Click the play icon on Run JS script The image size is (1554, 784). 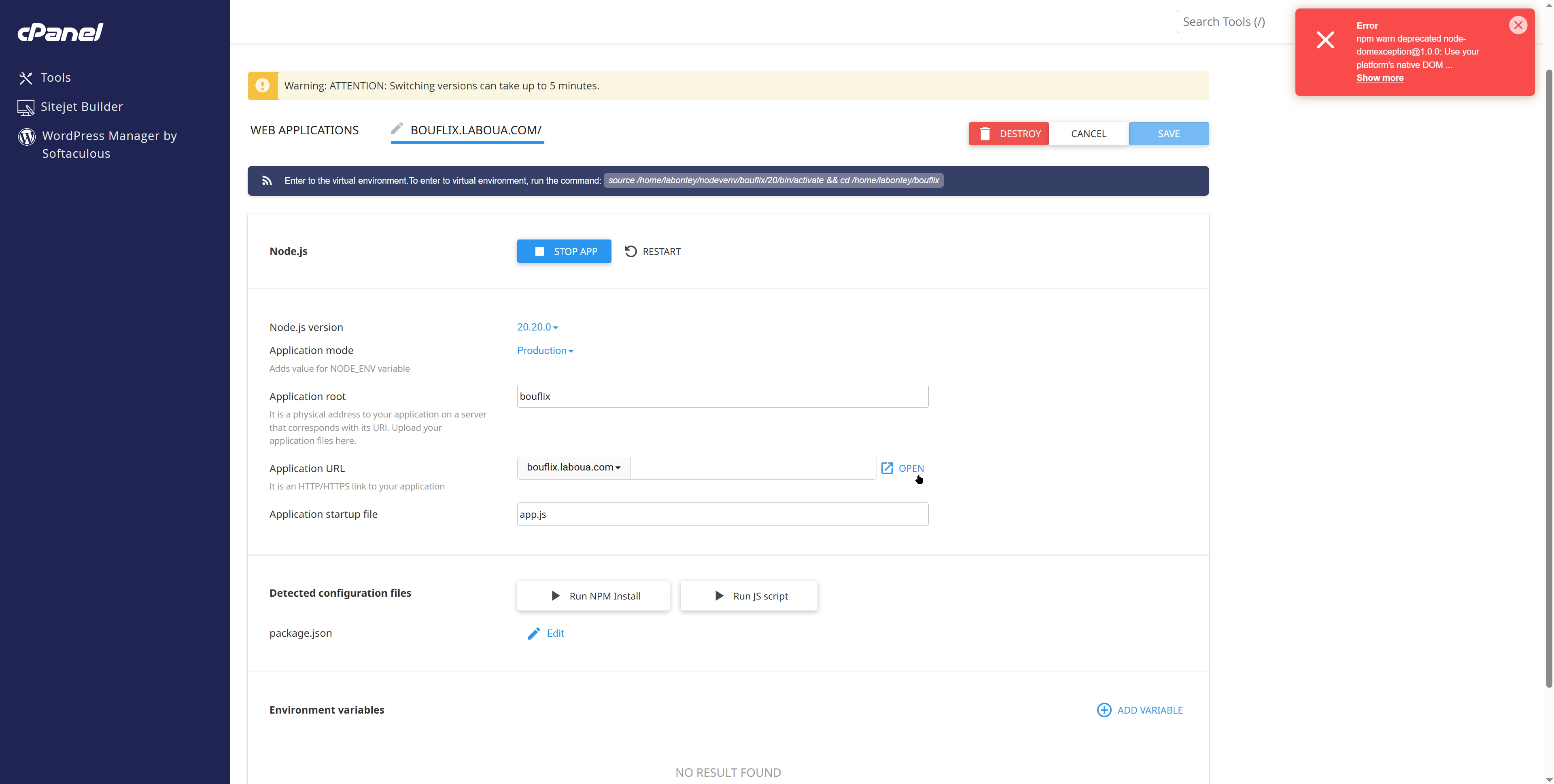coord(719,596)
